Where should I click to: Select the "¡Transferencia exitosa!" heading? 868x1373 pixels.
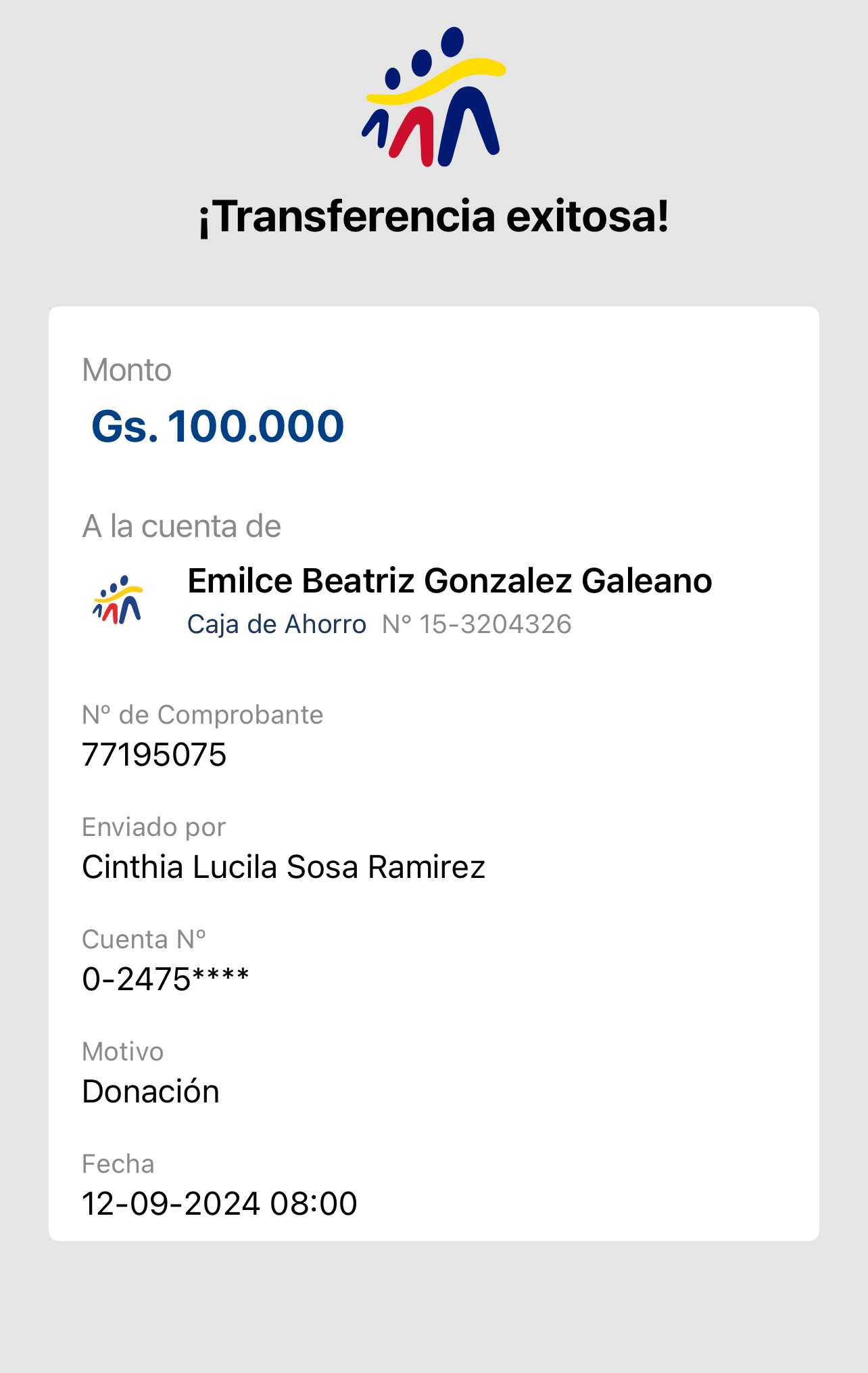click(x=433, y=217)
